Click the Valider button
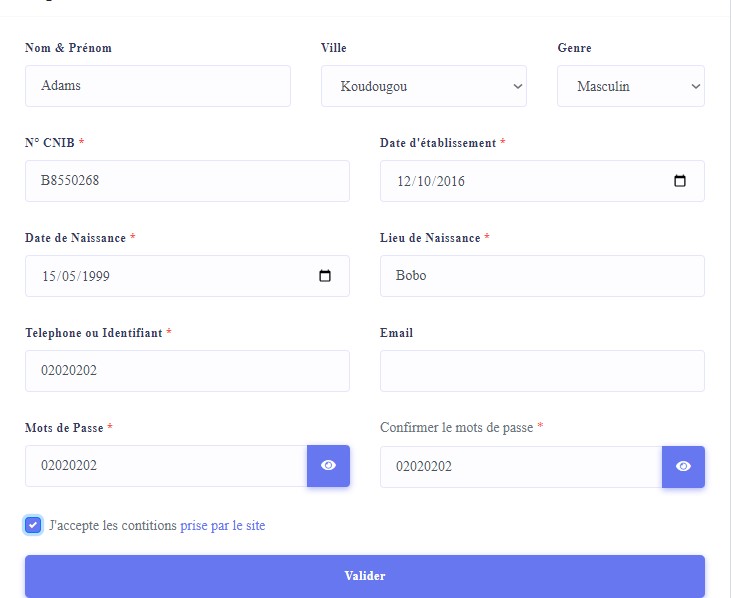This screenshot has height=598, width=731. point(365,576)
